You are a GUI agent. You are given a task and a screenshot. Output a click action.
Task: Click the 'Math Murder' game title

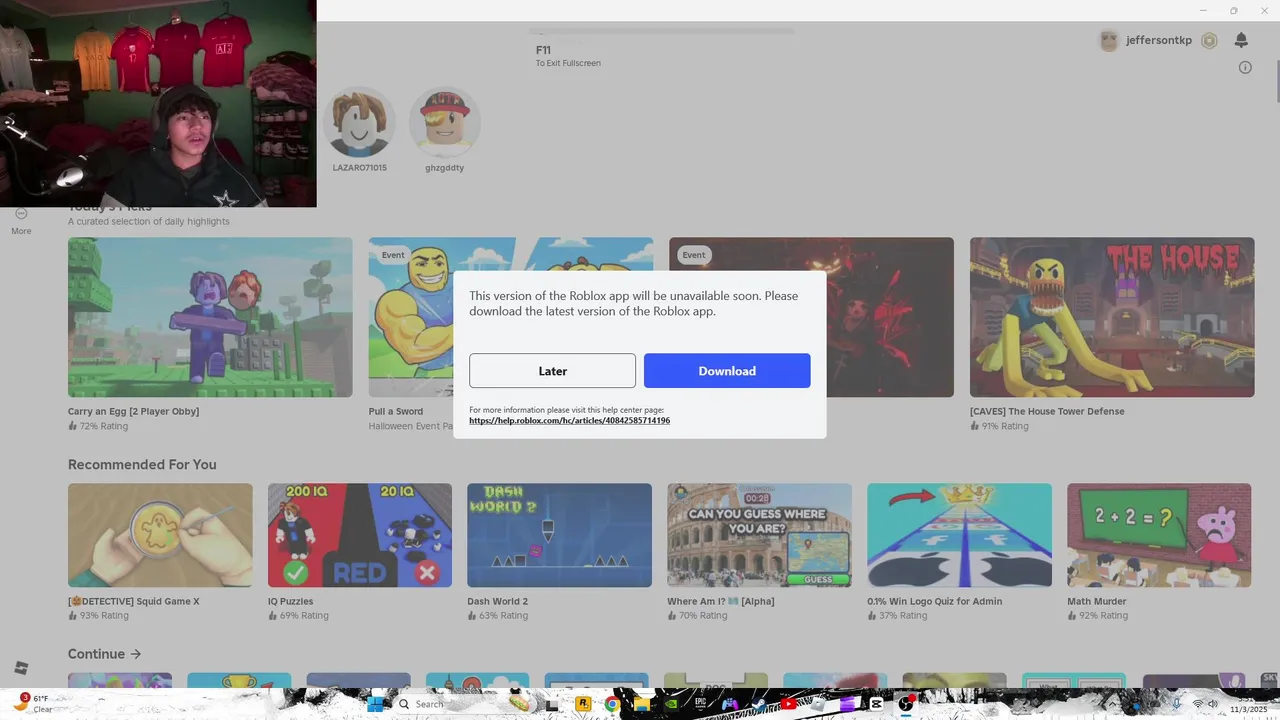[x=1097, y=601]
